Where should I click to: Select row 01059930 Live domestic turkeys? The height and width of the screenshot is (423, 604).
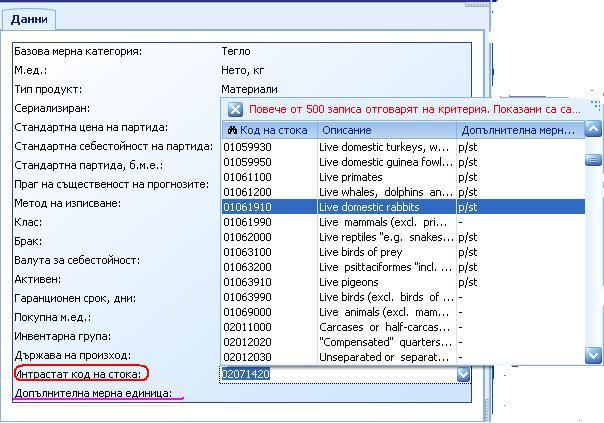click(403, 147)
